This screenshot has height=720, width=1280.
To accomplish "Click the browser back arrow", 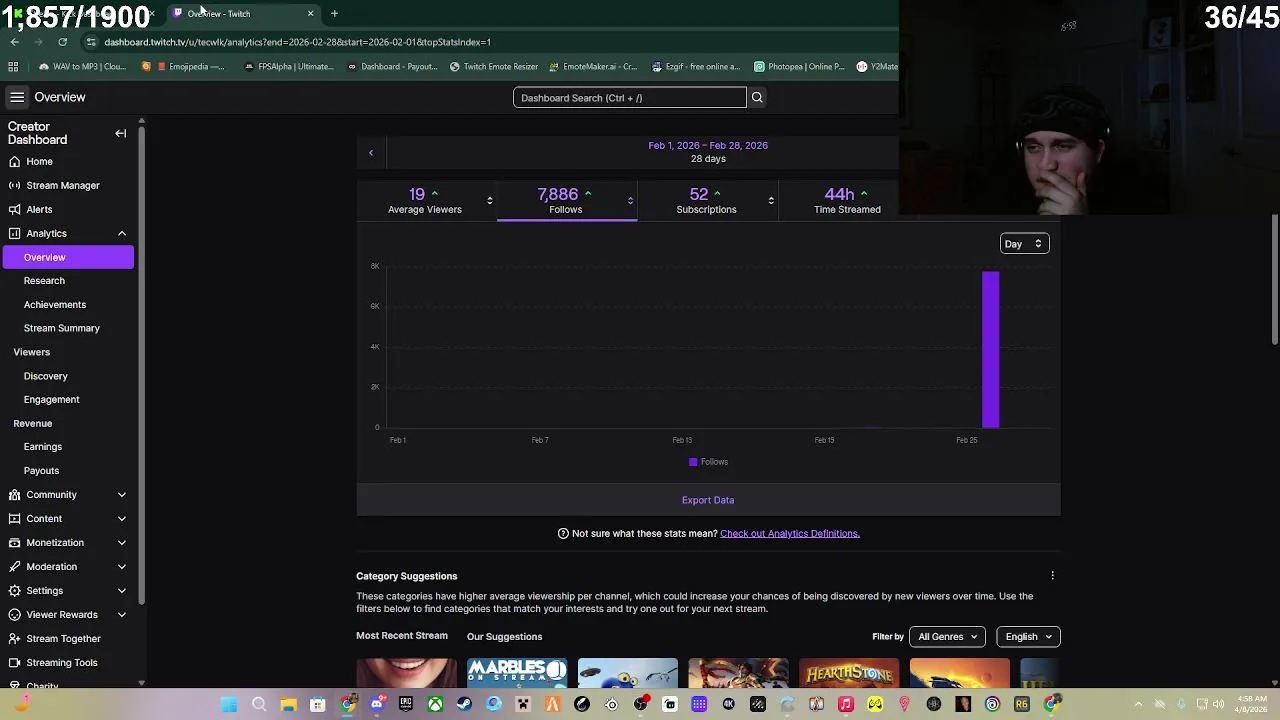I will 14,42.
